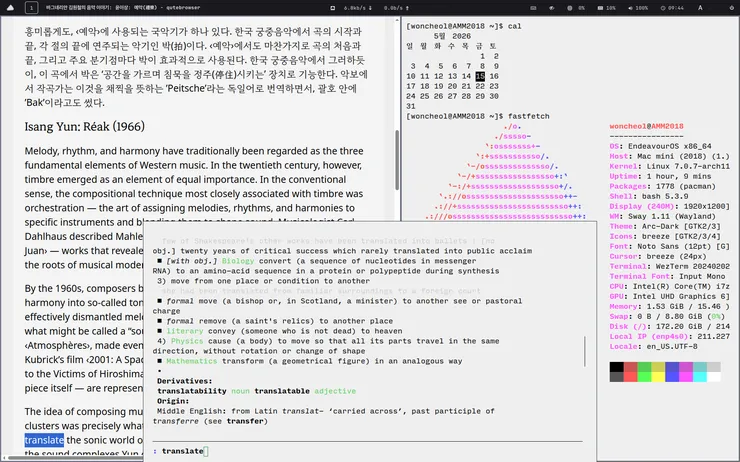This screenshot has width=740, height=462.
Task: Click the 'Origin:' heading in dictionary popup
Action: click(173, 401)
